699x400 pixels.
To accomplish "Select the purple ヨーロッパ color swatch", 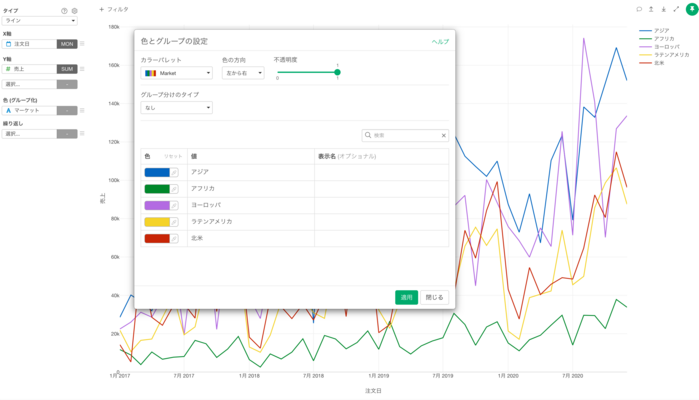I will 157,205.
